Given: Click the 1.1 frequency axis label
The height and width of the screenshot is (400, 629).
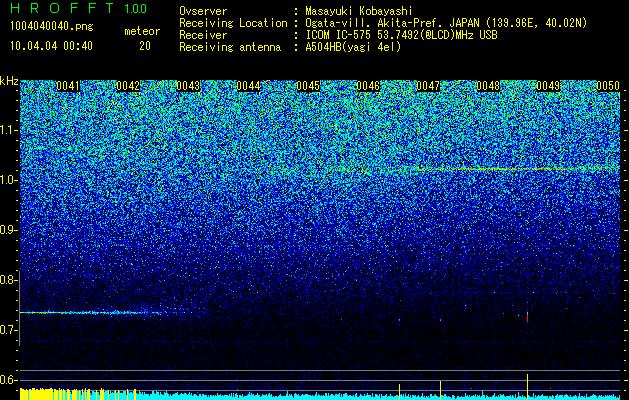Looking at the screenshot, I should pyautogui.click(x=8, y=130).
